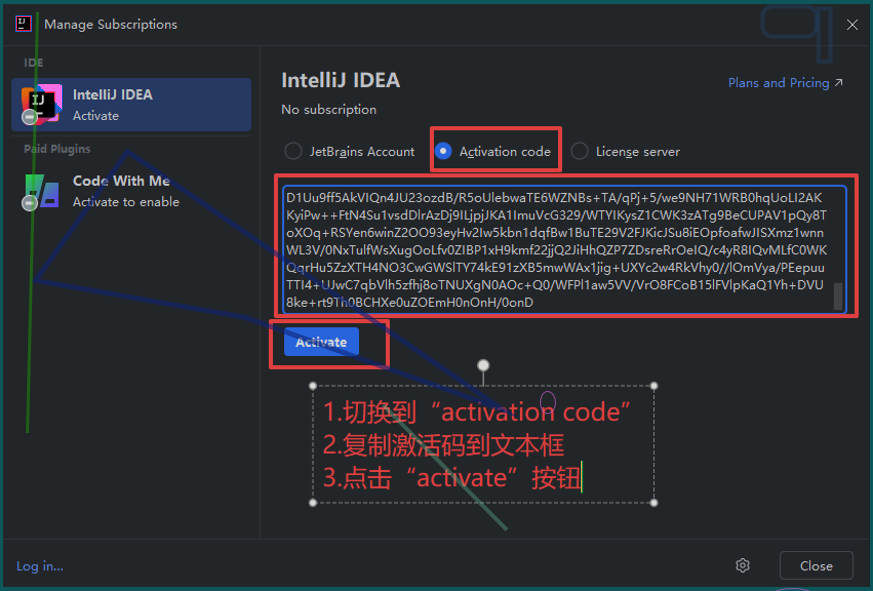This screenshot has height=591, width=873.
Task: Open the Plans and Pricing link
Action: pos(785,83)
